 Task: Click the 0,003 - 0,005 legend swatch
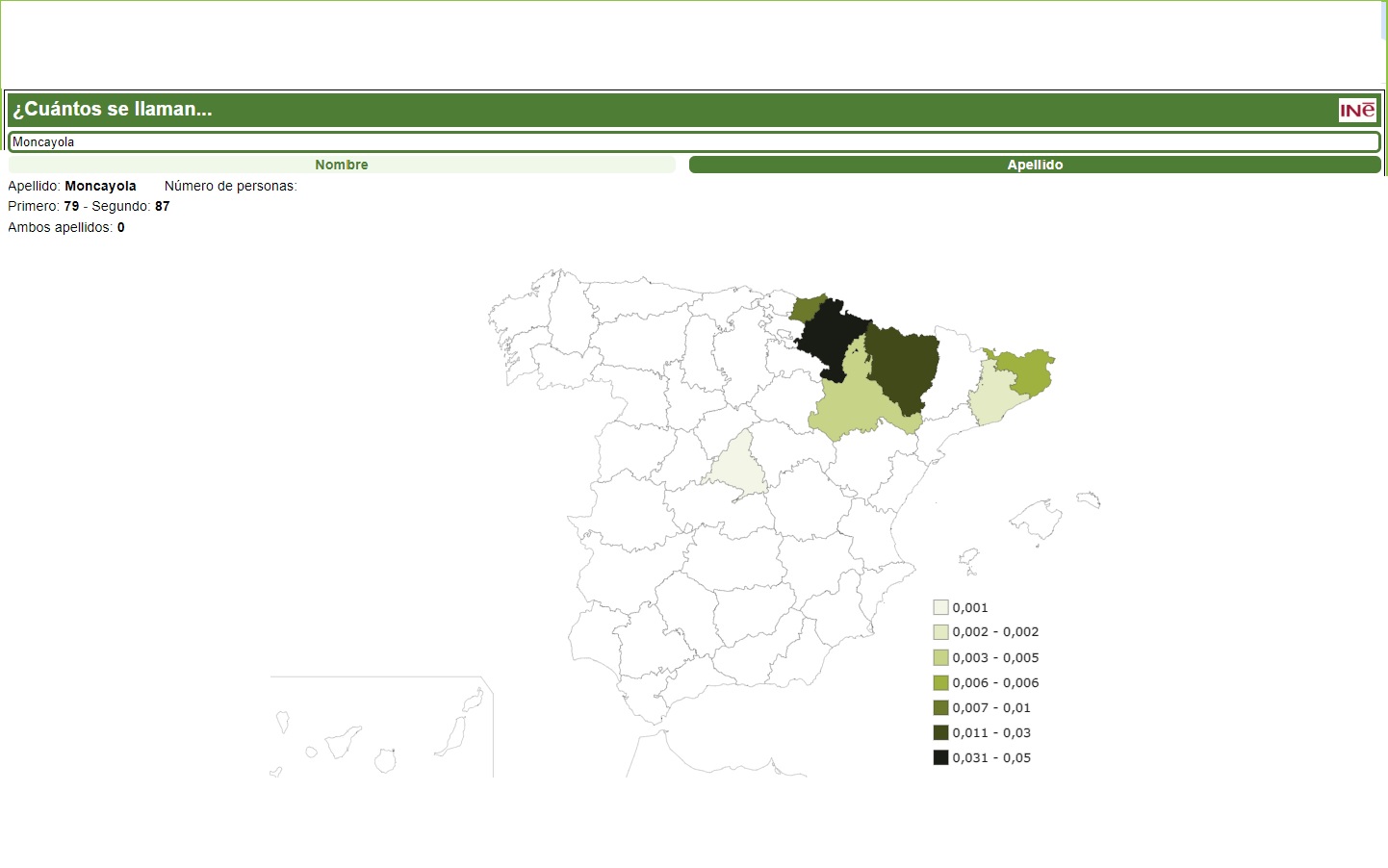(940, 658)
